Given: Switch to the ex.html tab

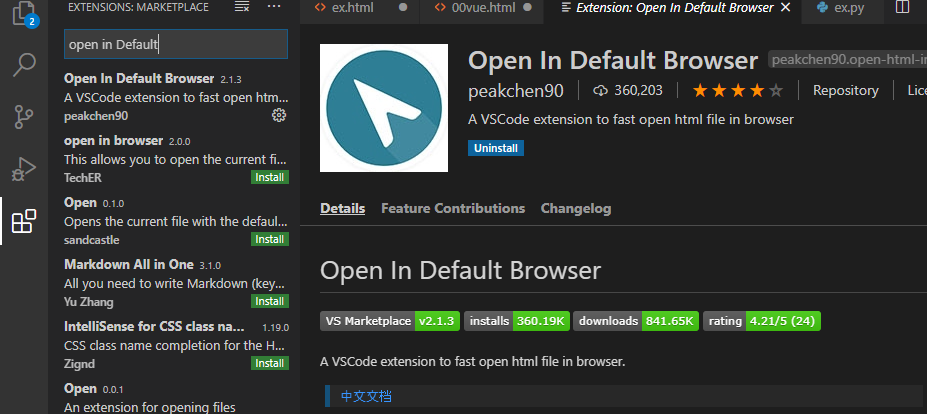Looking at the screenshot, I should (352, 8).
